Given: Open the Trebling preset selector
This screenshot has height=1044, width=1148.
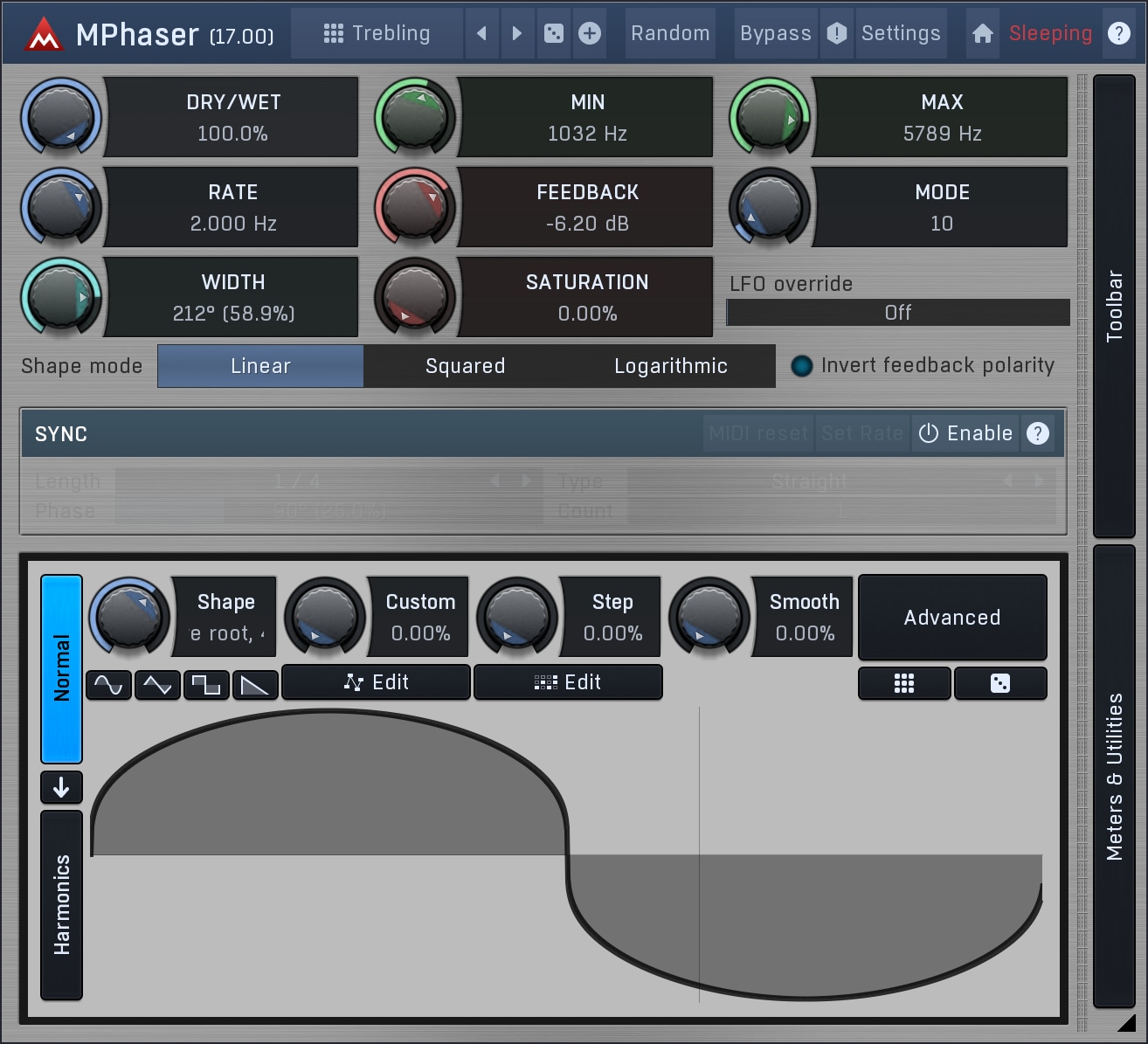Looking at the screenshot, I should [x=377, y=33].
